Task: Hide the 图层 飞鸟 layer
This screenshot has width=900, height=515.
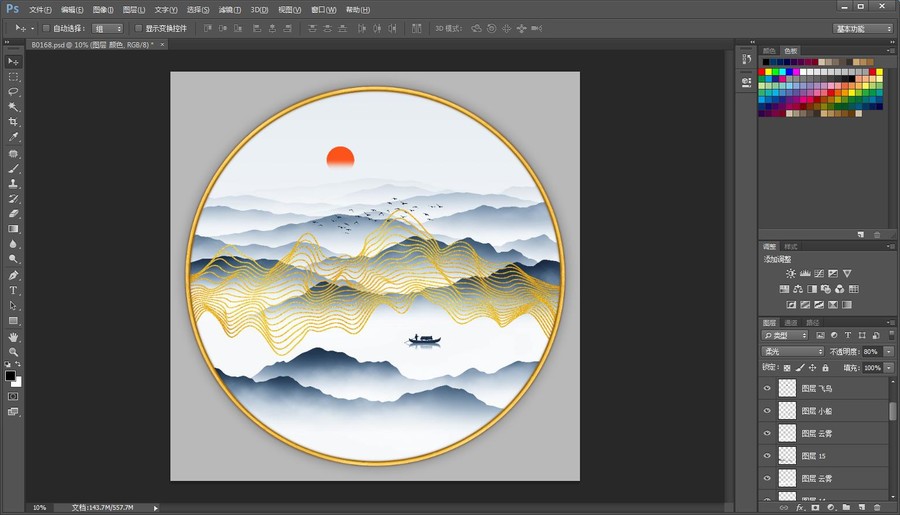Action: [x=767, y=388]
